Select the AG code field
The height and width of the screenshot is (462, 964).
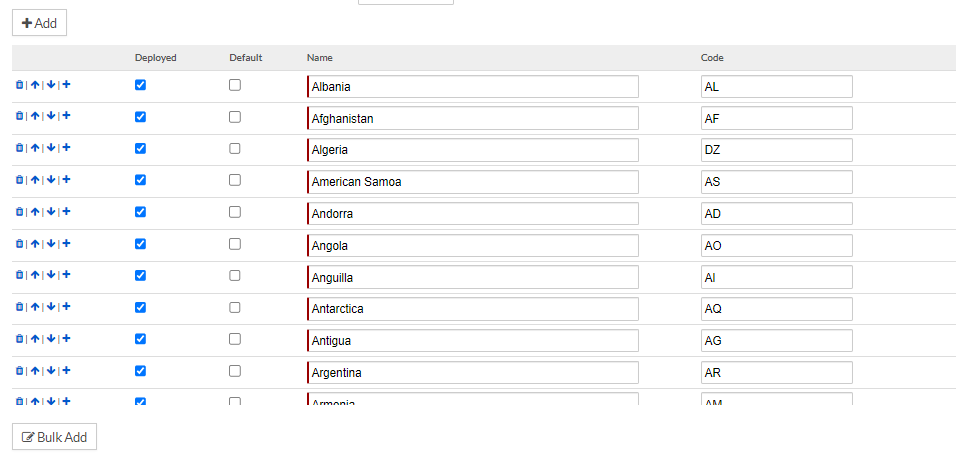click(776, 341)
